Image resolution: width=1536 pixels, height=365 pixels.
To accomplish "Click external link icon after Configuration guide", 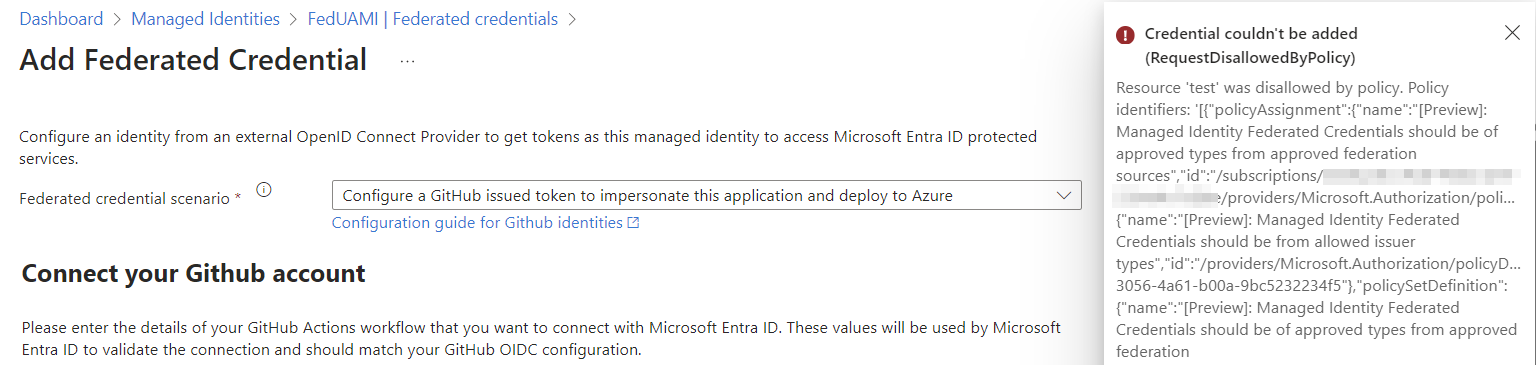I will (x=633, y=223).
